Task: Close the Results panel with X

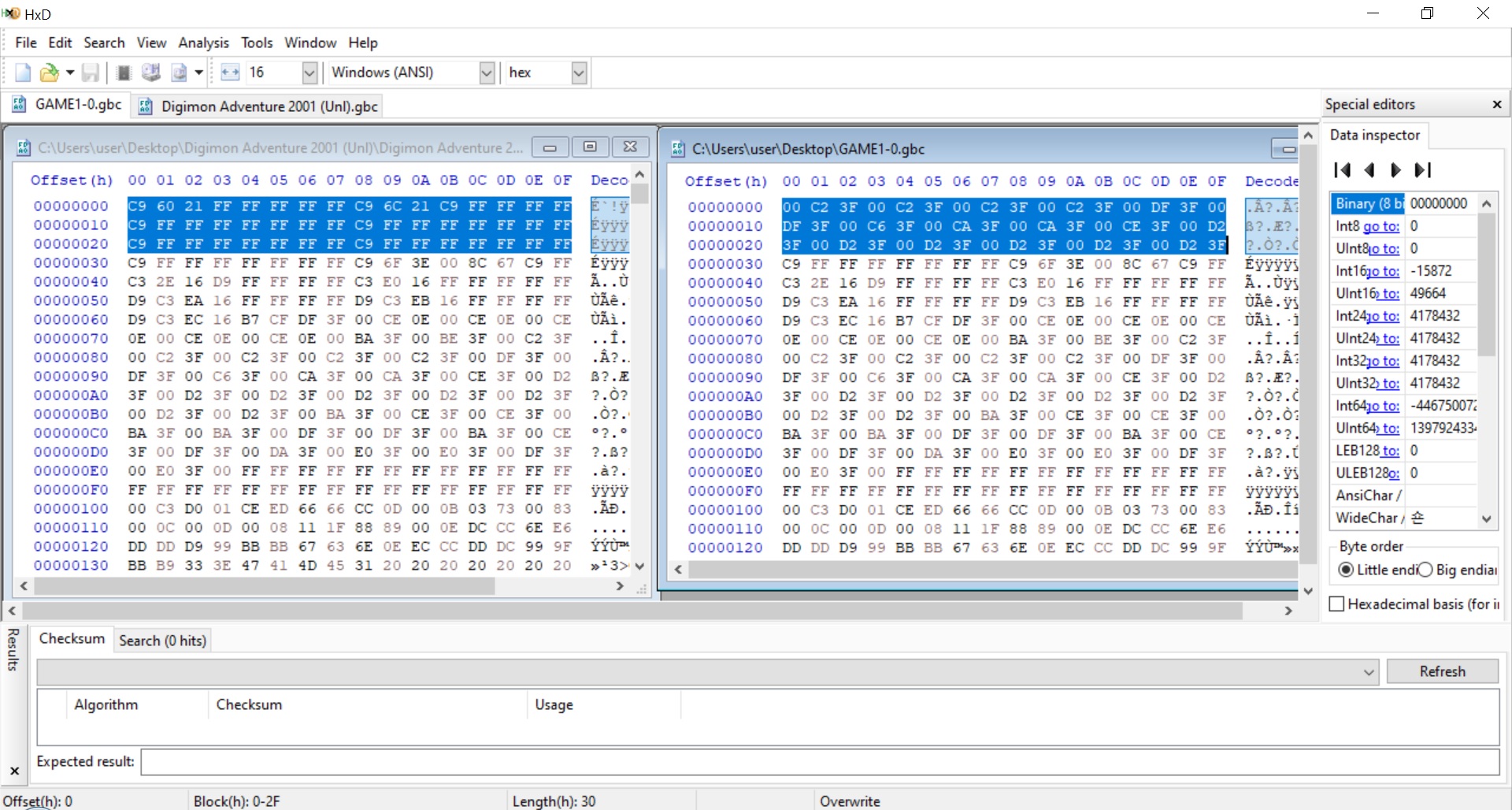Action: (x=14, y=771)
